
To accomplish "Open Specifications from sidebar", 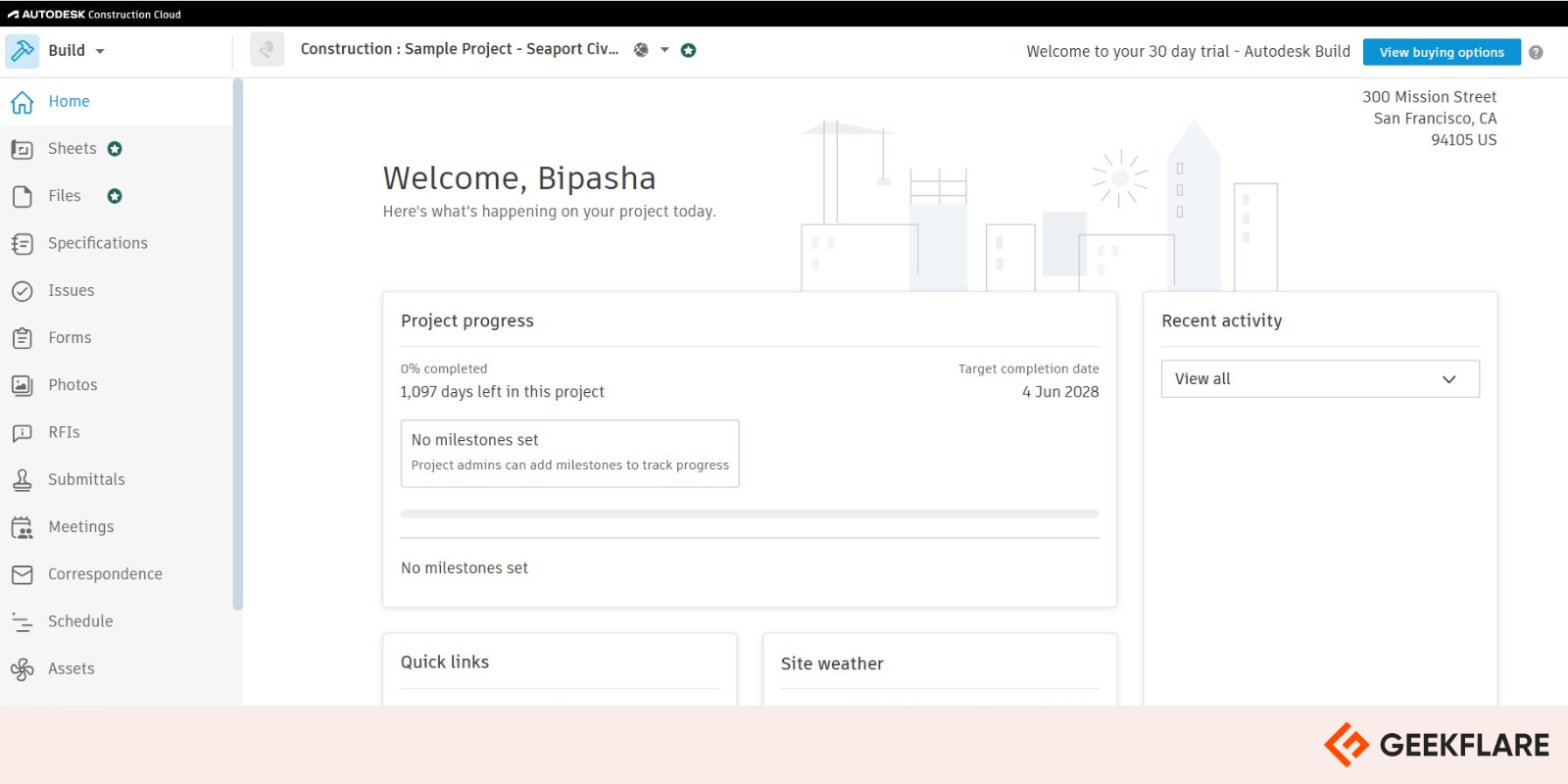I will [x=97, y=243].
